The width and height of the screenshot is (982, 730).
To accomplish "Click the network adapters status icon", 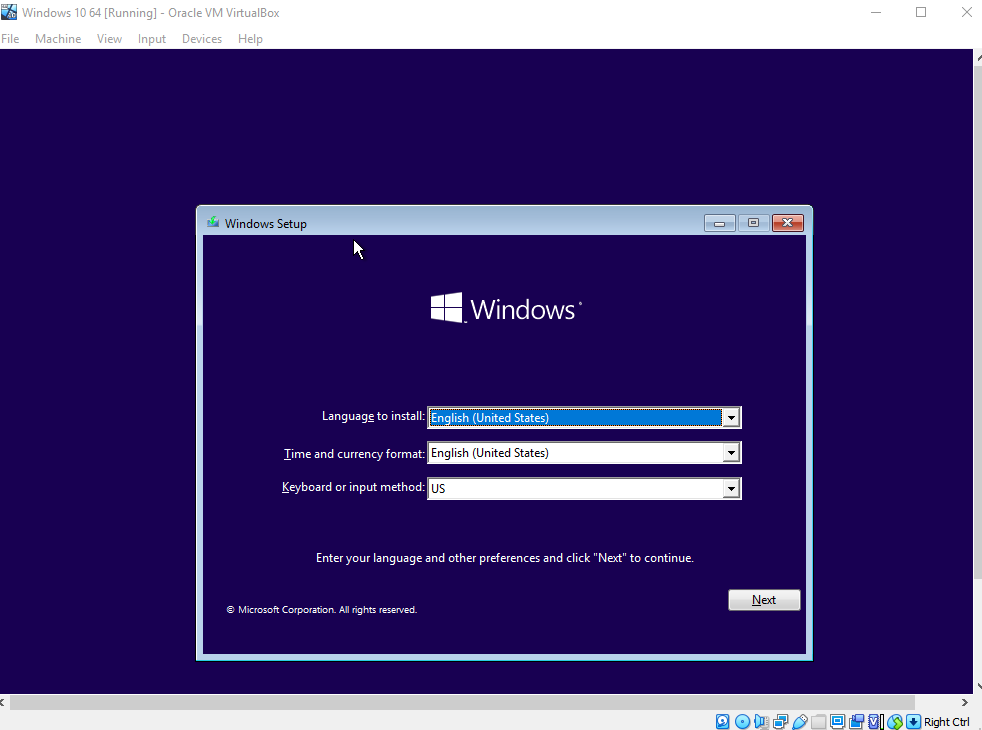I will tap(779, 721).
